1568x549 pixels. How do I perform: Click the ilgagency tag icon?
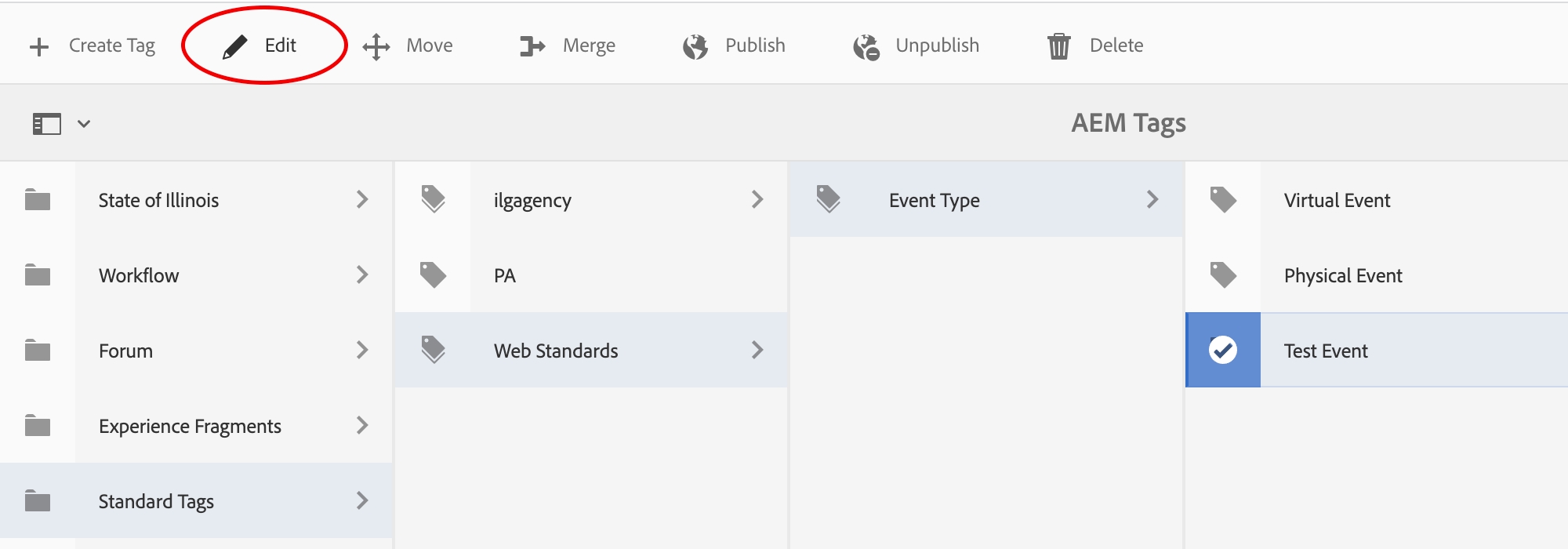[x=434, y=199]
